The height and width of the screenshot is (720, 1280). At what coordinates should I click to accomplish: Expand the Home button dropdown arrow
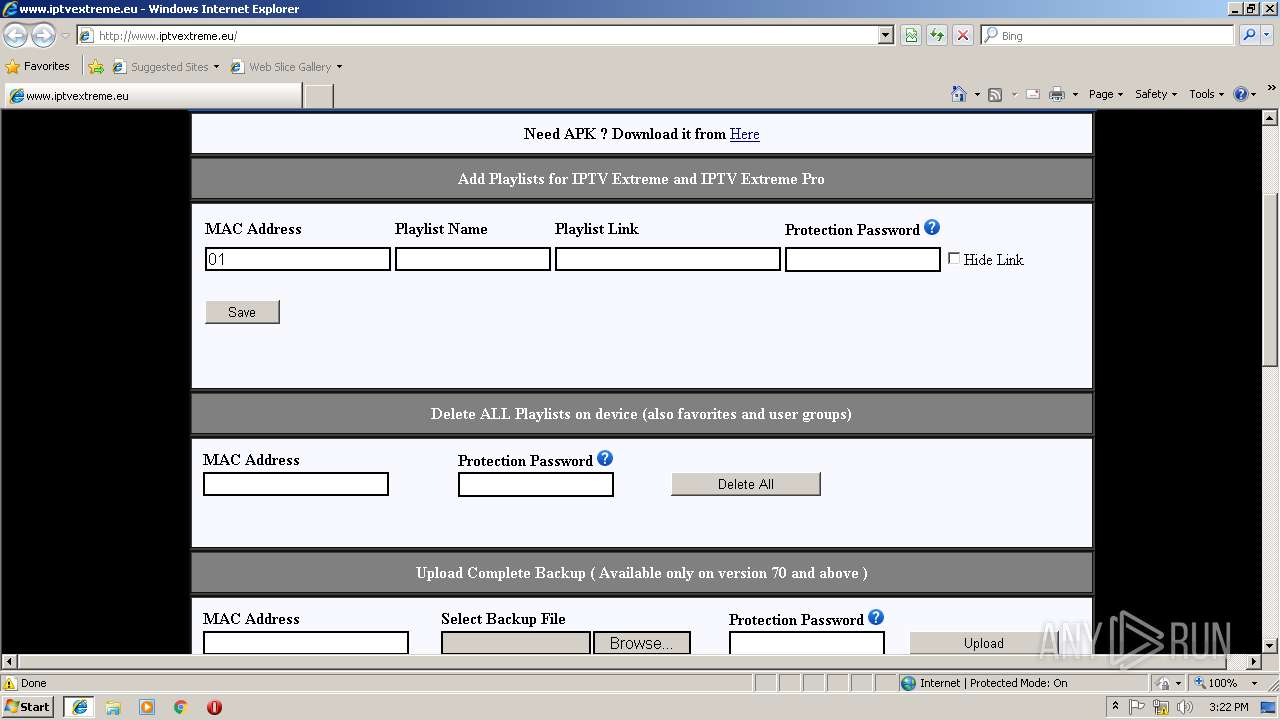[x=977, y=94]
